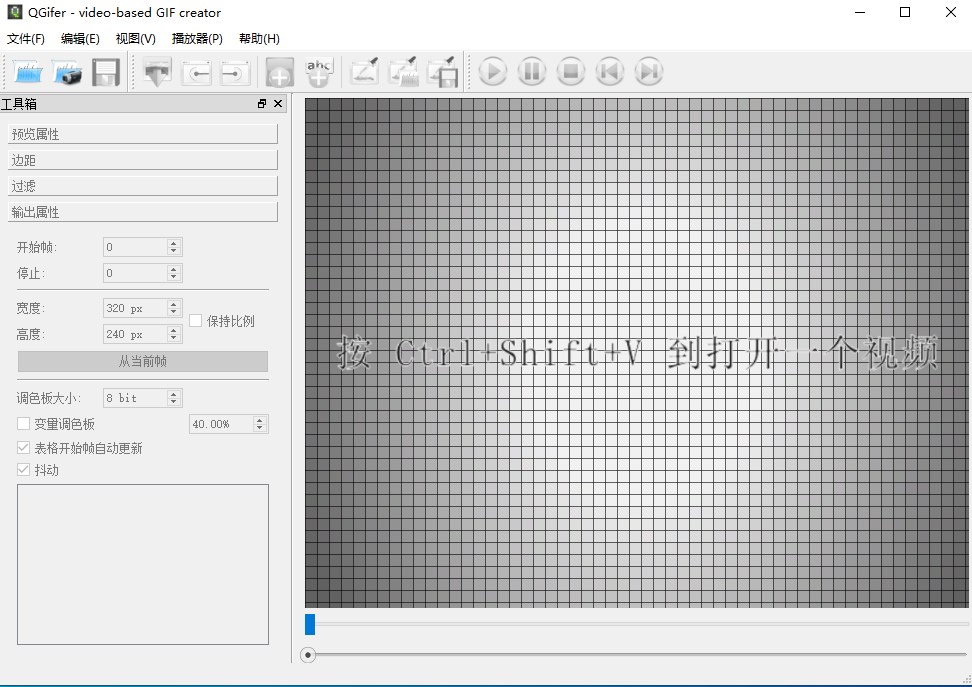This screenshot has width=972, height=687.
Task: Click the 从当前帧 button
Action: 143,361
